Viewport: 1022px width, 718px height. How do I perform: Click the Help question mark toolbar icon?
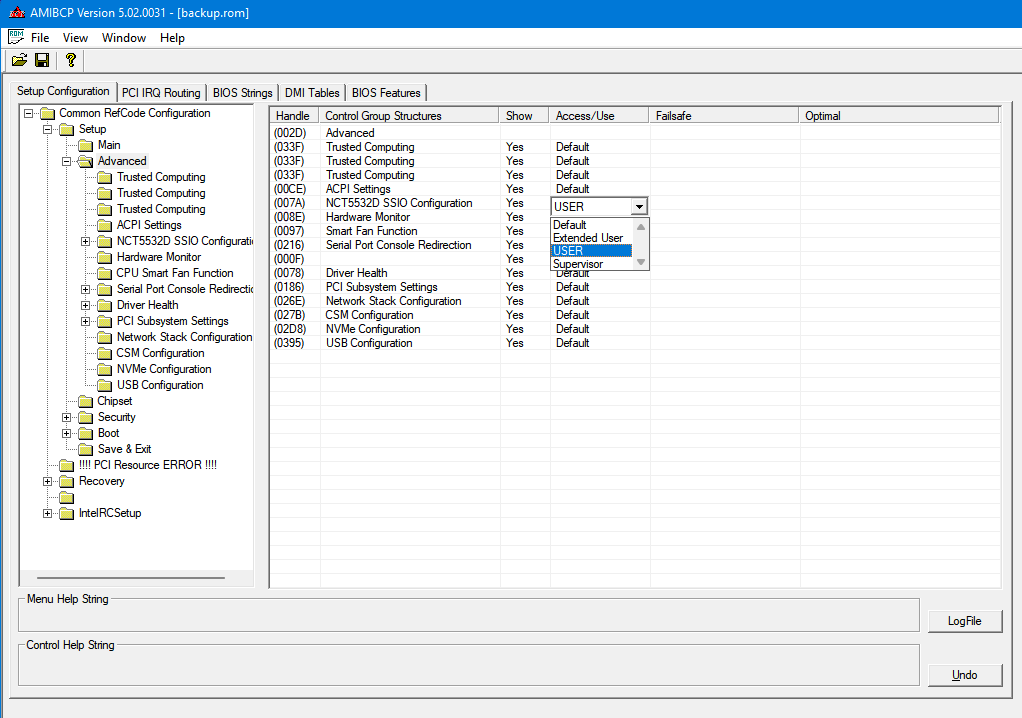[70, 61]
